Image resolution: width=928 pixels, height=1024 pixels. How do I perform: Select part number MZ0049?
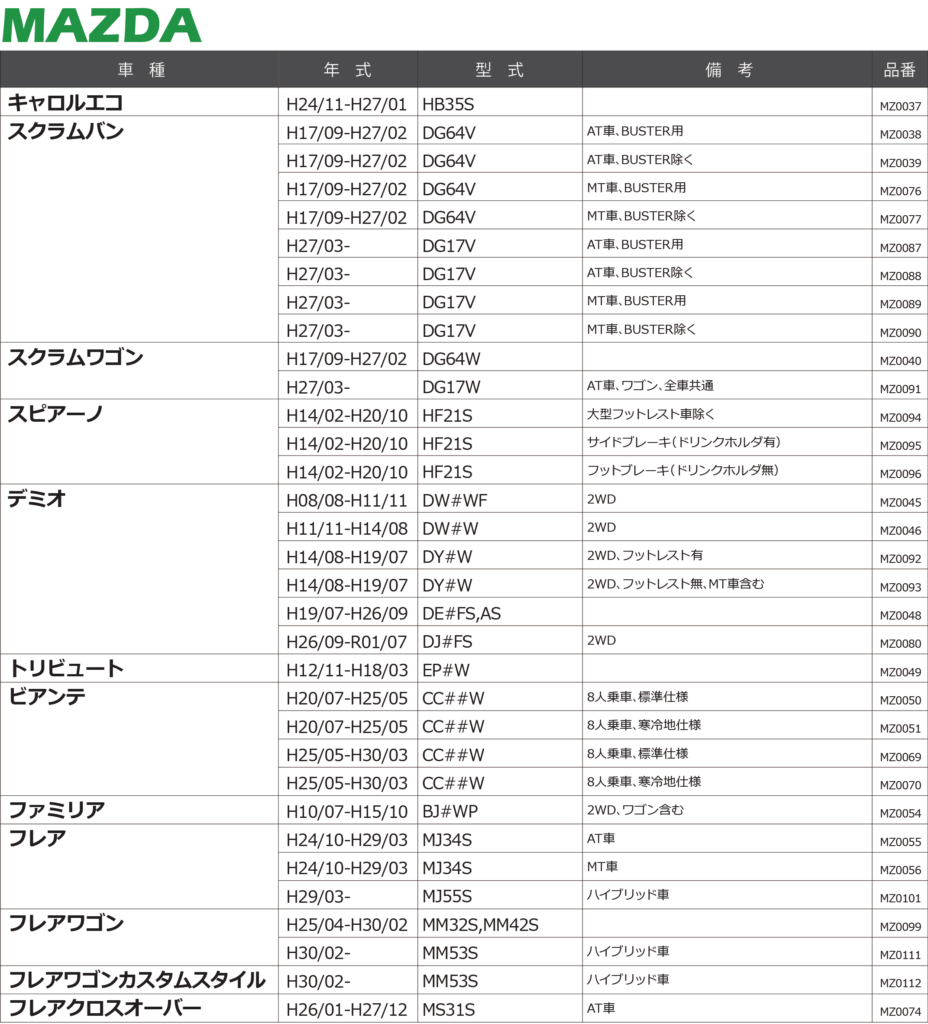pyautogui.click(x=900, y=672)
